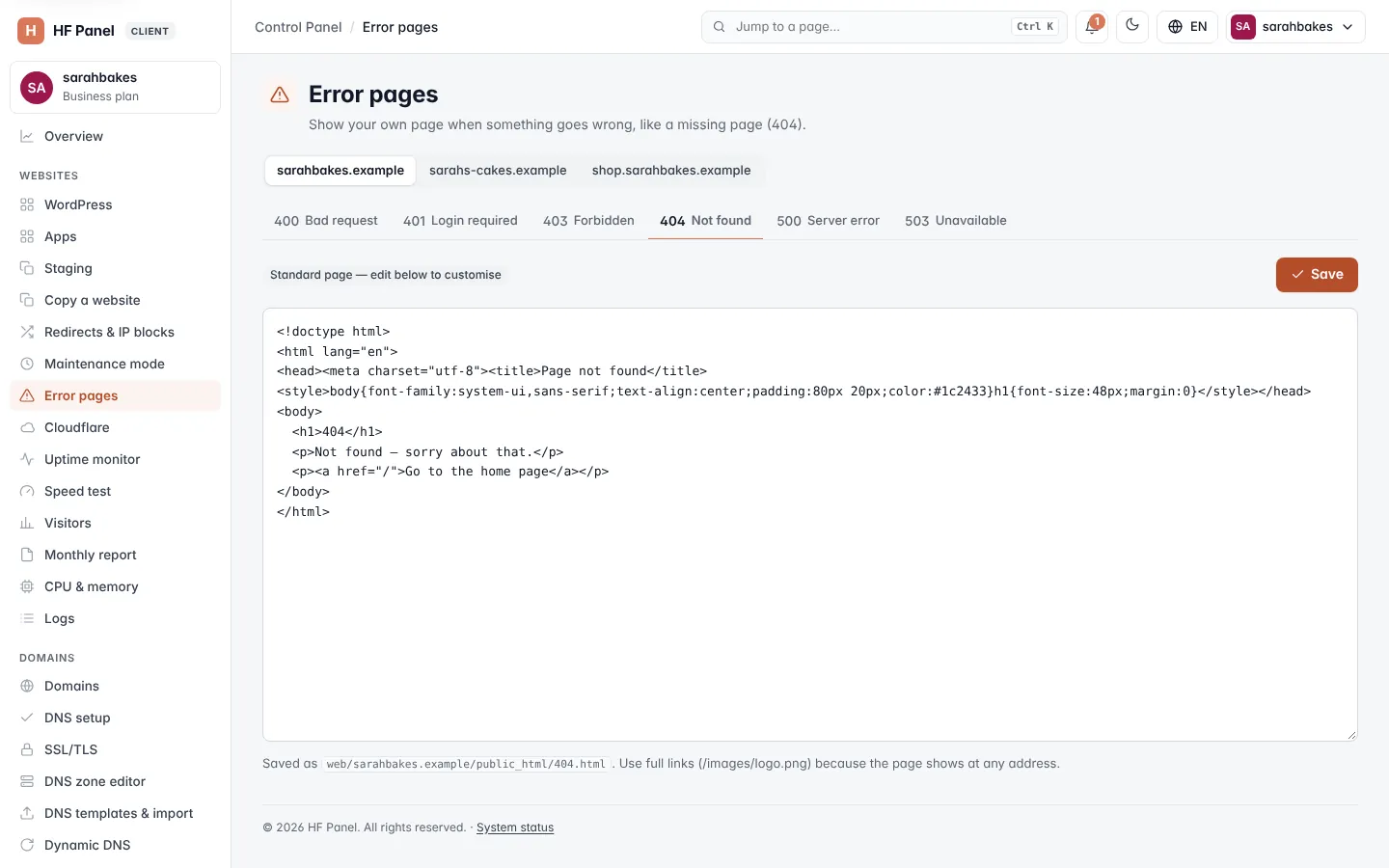The height and width of the screenshot is (868, 1389).
Task: Save the 404 error page
Action: coord(1317,275)
